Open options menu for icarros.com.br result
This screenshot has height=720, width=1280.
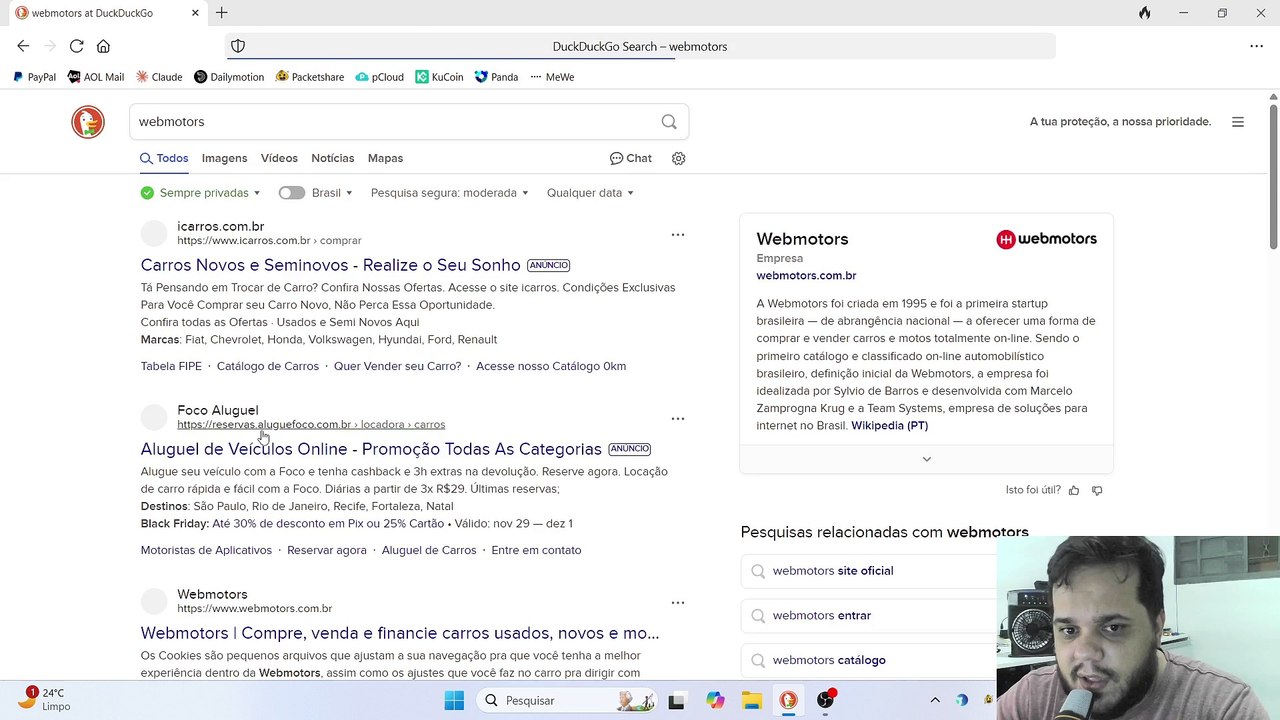678,235
